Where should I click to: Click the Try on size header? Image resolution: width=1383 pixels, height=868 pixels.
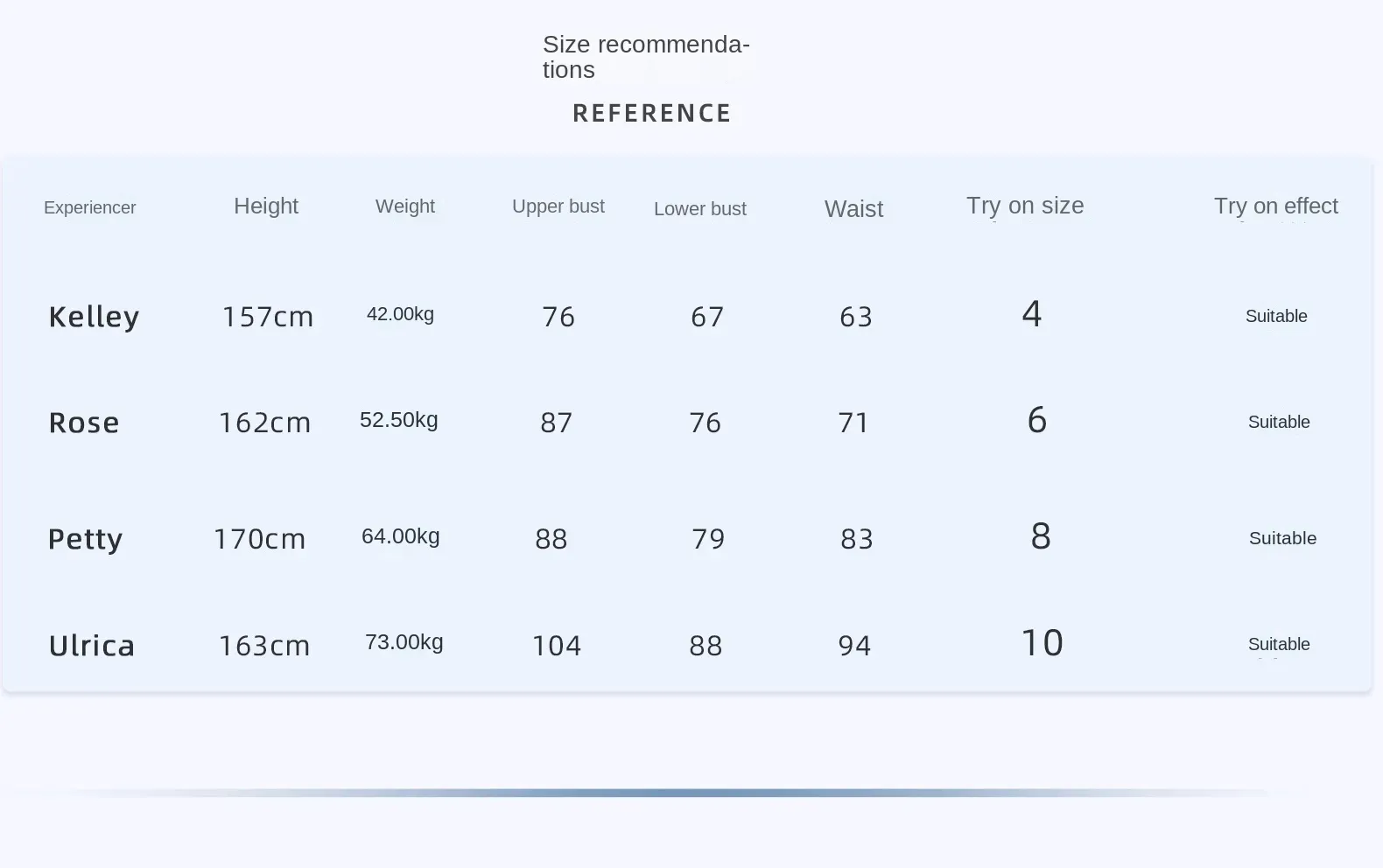click(1025, 206)
